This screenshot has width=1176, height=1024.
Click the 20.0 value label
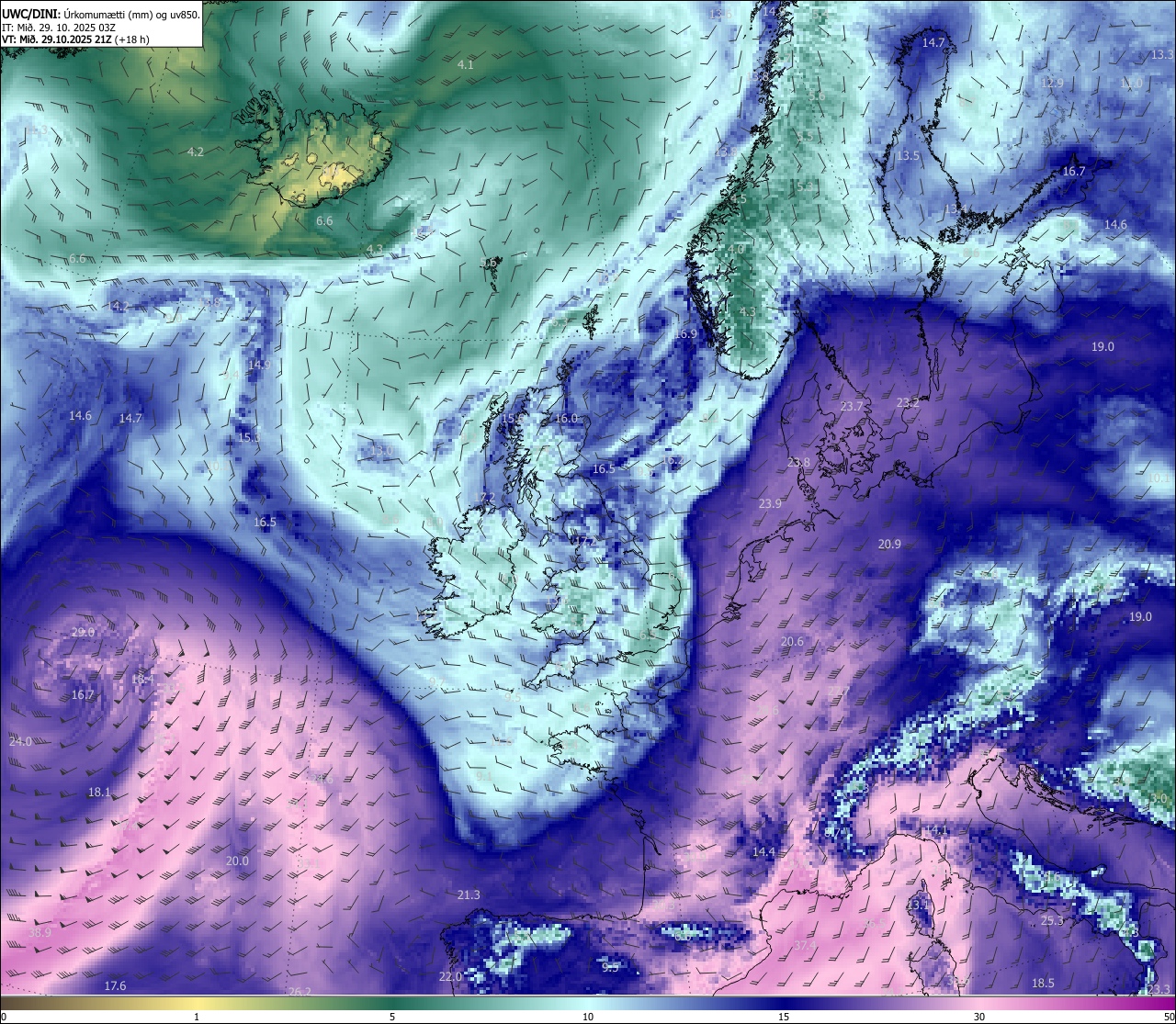[x=237, y=861]
